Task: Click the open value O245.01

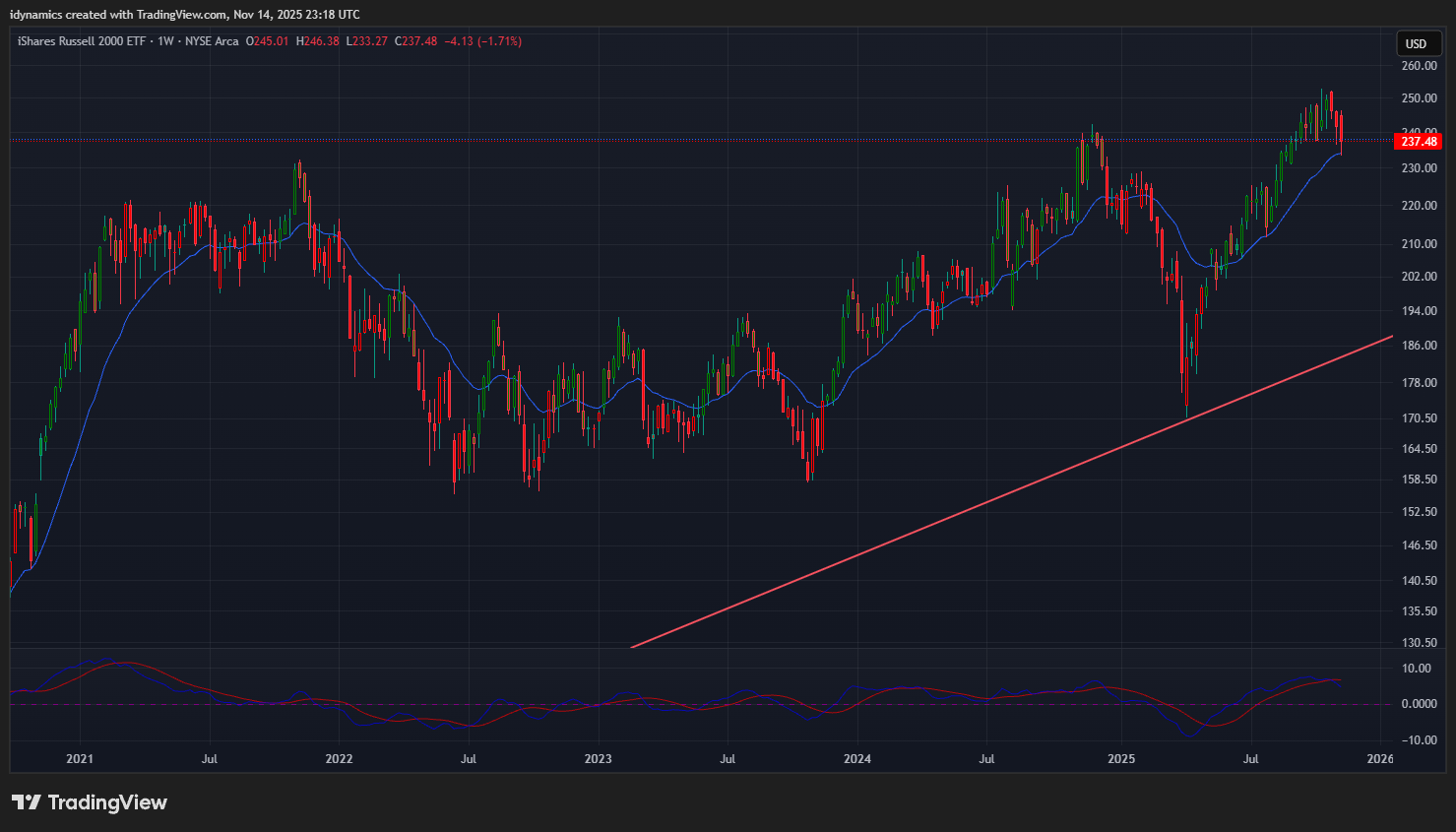Action: (268, 41)
